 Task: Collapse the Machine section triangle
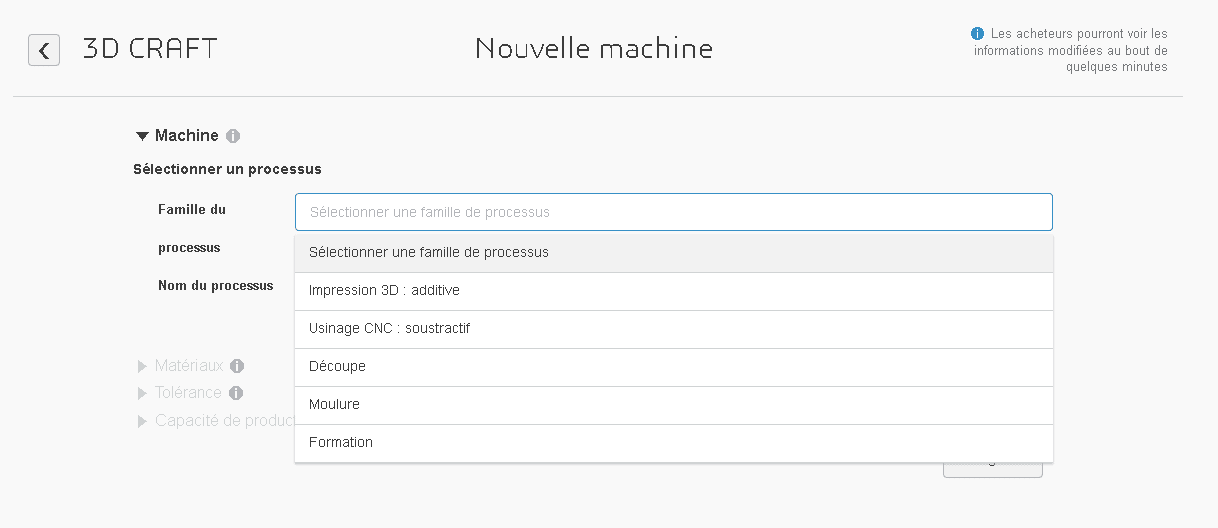pos(142,136)
